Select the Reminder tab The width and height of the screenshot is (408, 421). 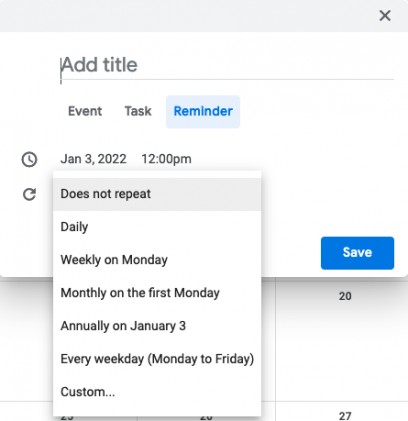tap(203, 111)
